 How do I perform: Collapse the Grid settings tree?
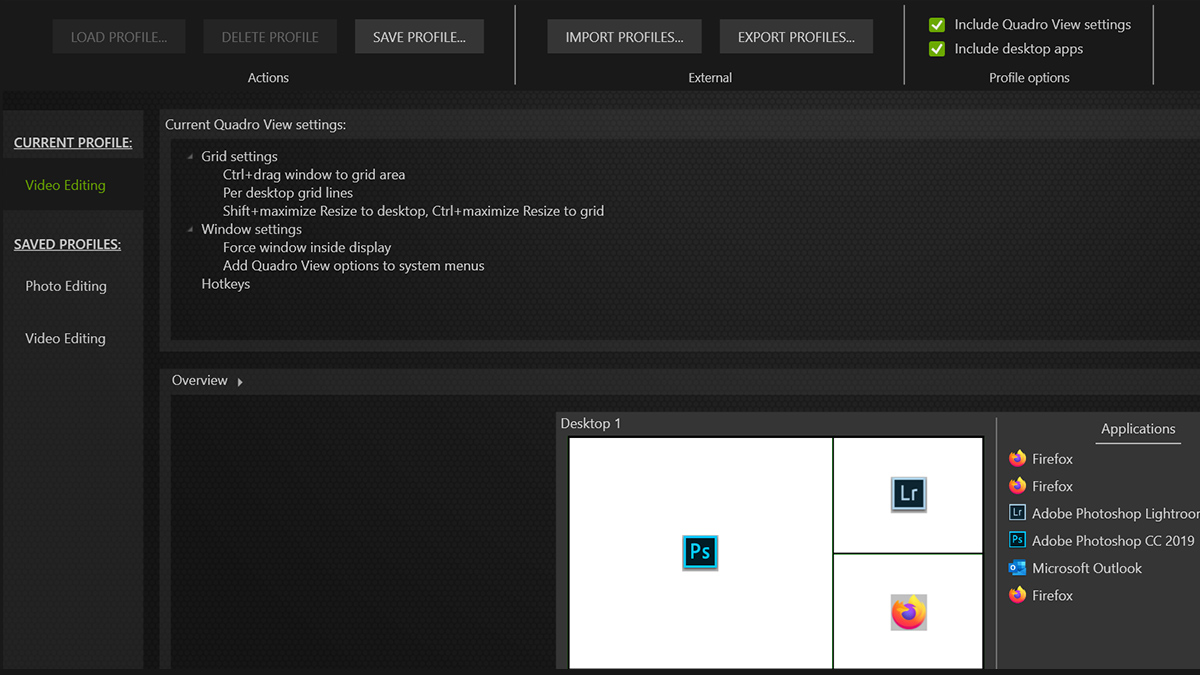(x=189, y=156)
